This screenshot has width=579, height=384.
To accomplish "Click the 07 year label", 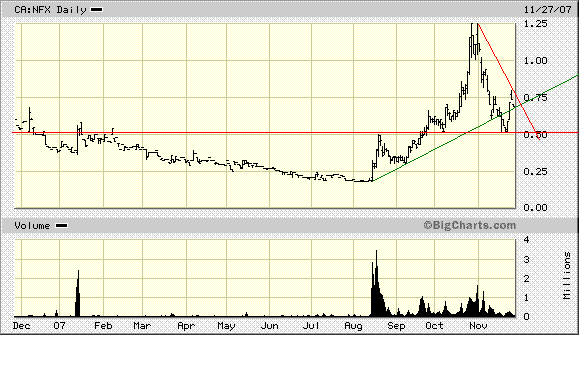I will pos(59,326).
